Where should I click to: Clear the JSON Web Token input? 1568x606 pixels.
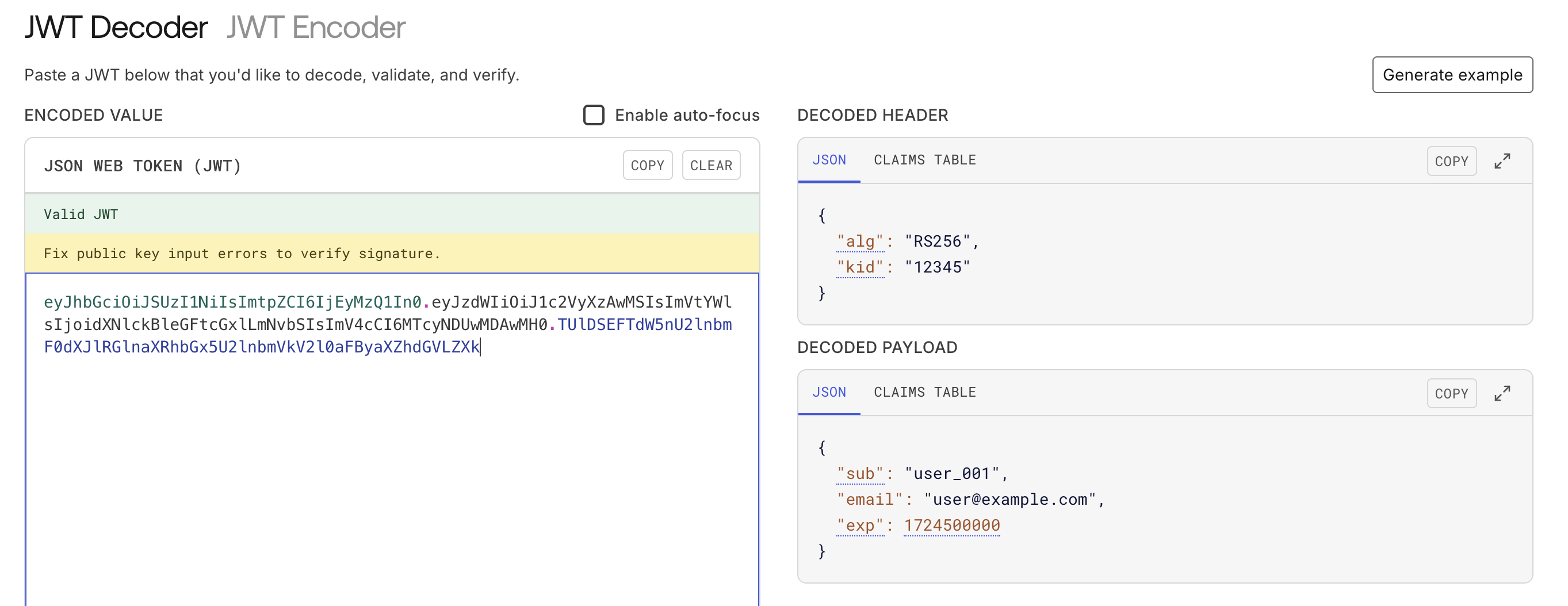pyautogui.click(x=711, y=165)
